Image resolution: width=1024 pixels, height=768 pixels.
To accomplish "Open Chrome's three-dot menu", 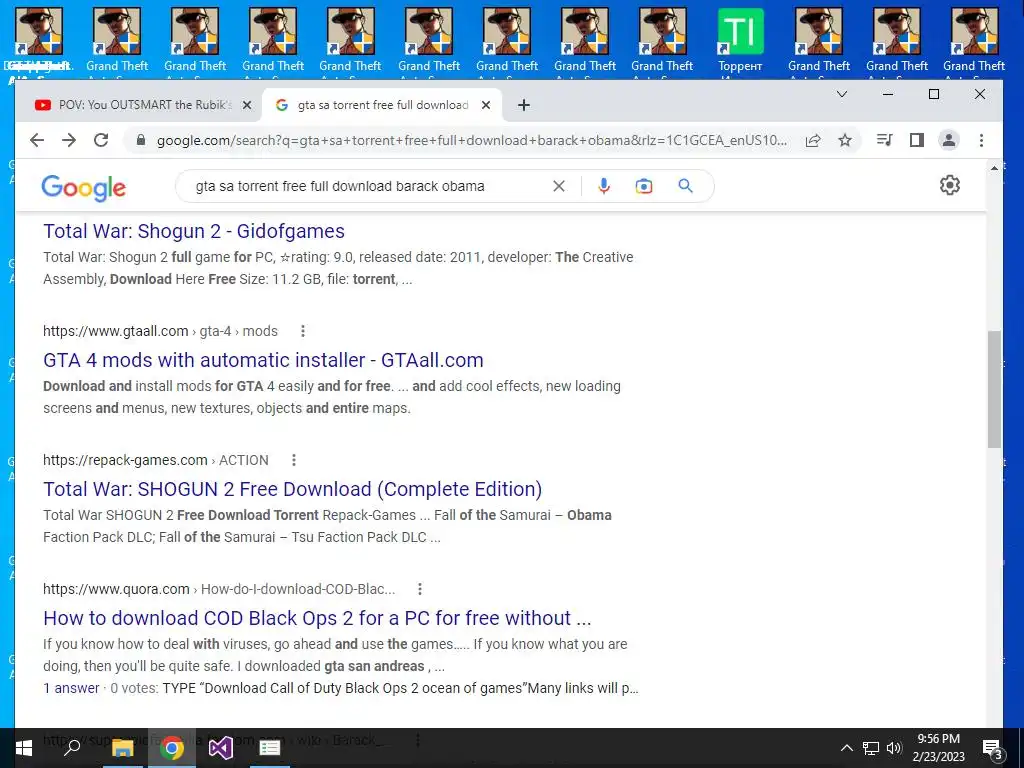I will pos(981,140).
